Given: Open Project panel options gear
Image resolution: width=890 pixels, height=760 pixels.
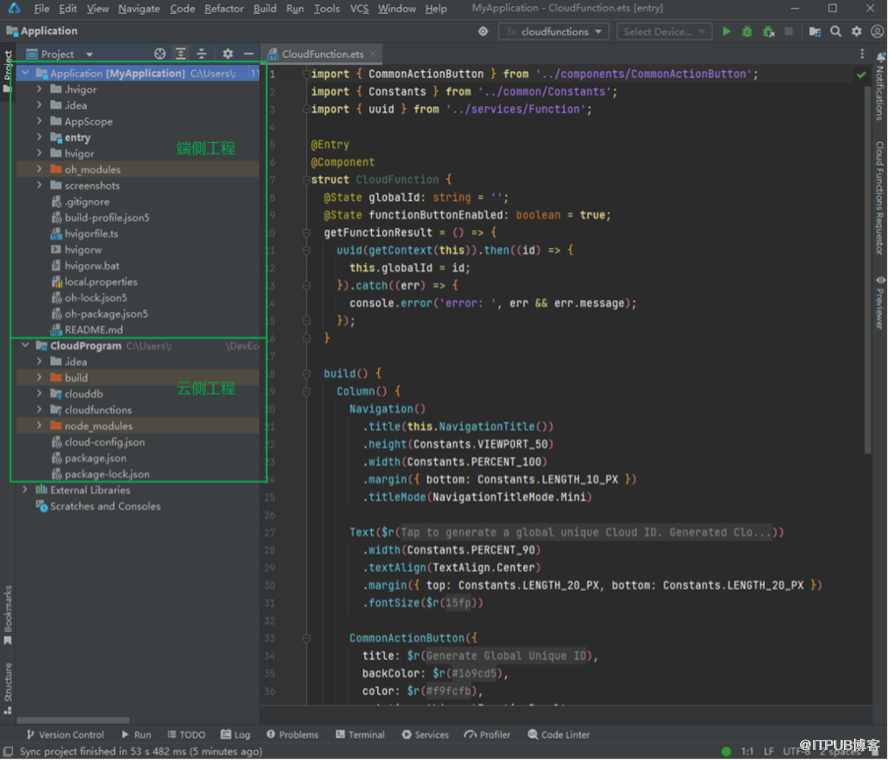Looking at the screenshot, I should (228, 54).
